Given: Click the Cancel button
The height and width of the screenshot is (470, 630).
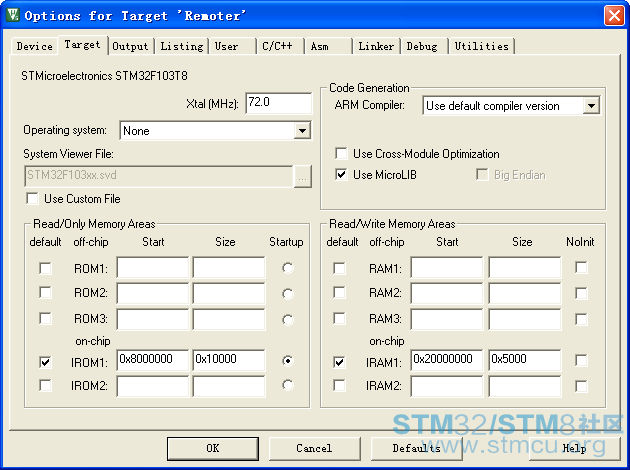Looking at the screenshot, I should [x=314, y=448].
